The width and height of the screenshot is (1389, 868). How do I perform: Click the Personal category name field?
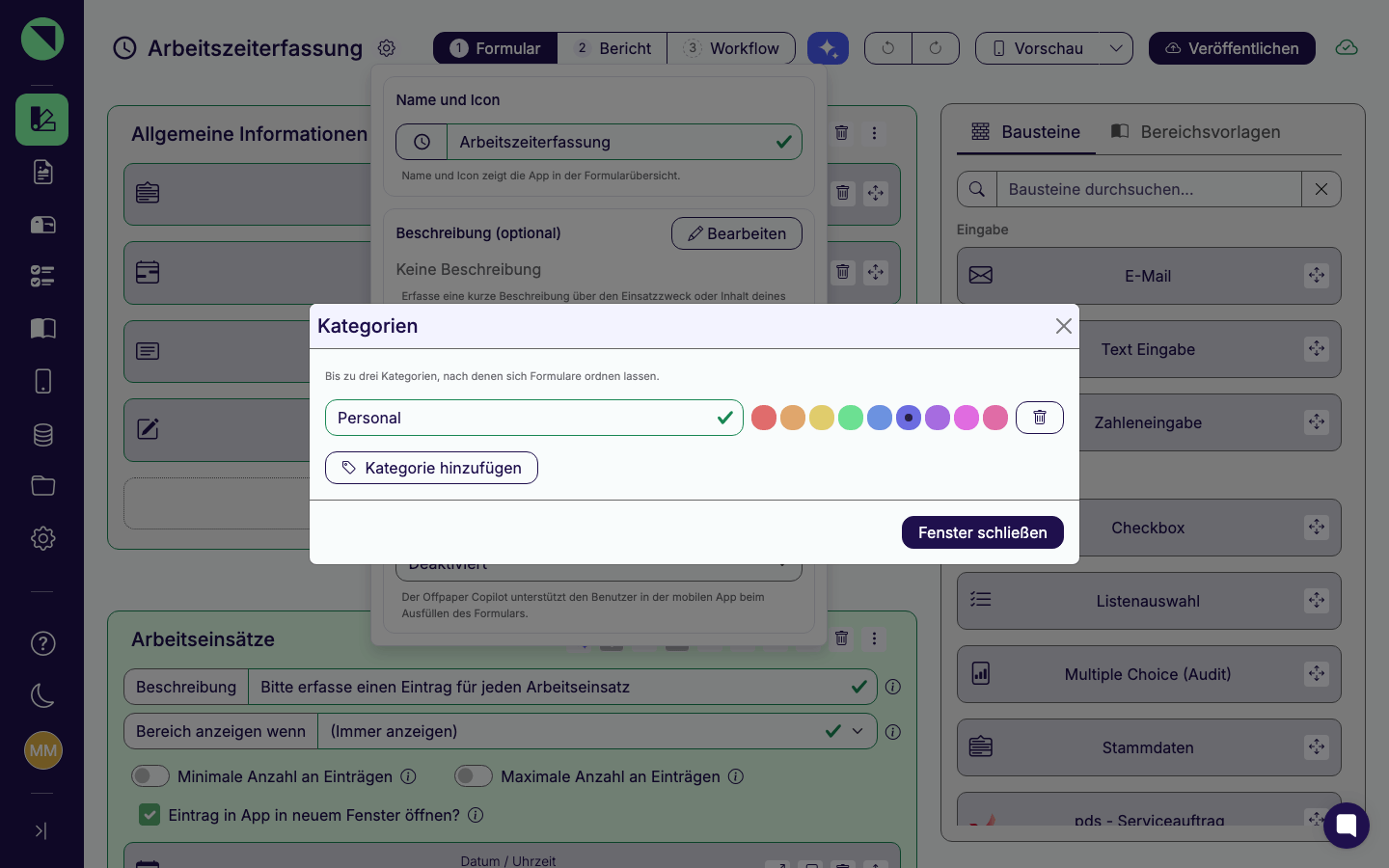point(534,418)
